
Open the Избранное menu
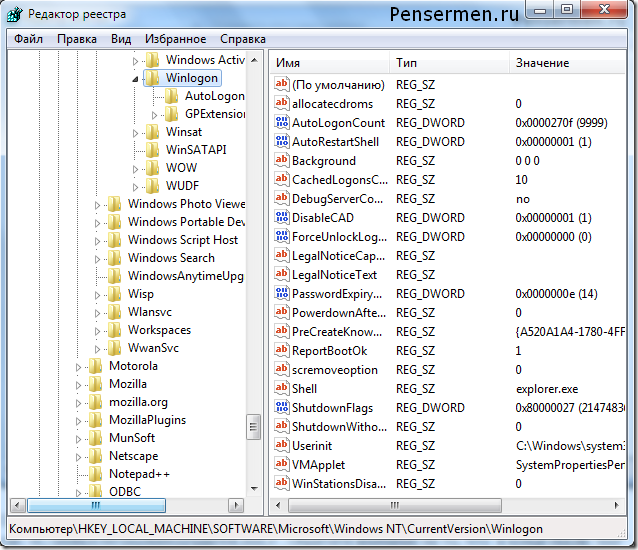[175, 39]
